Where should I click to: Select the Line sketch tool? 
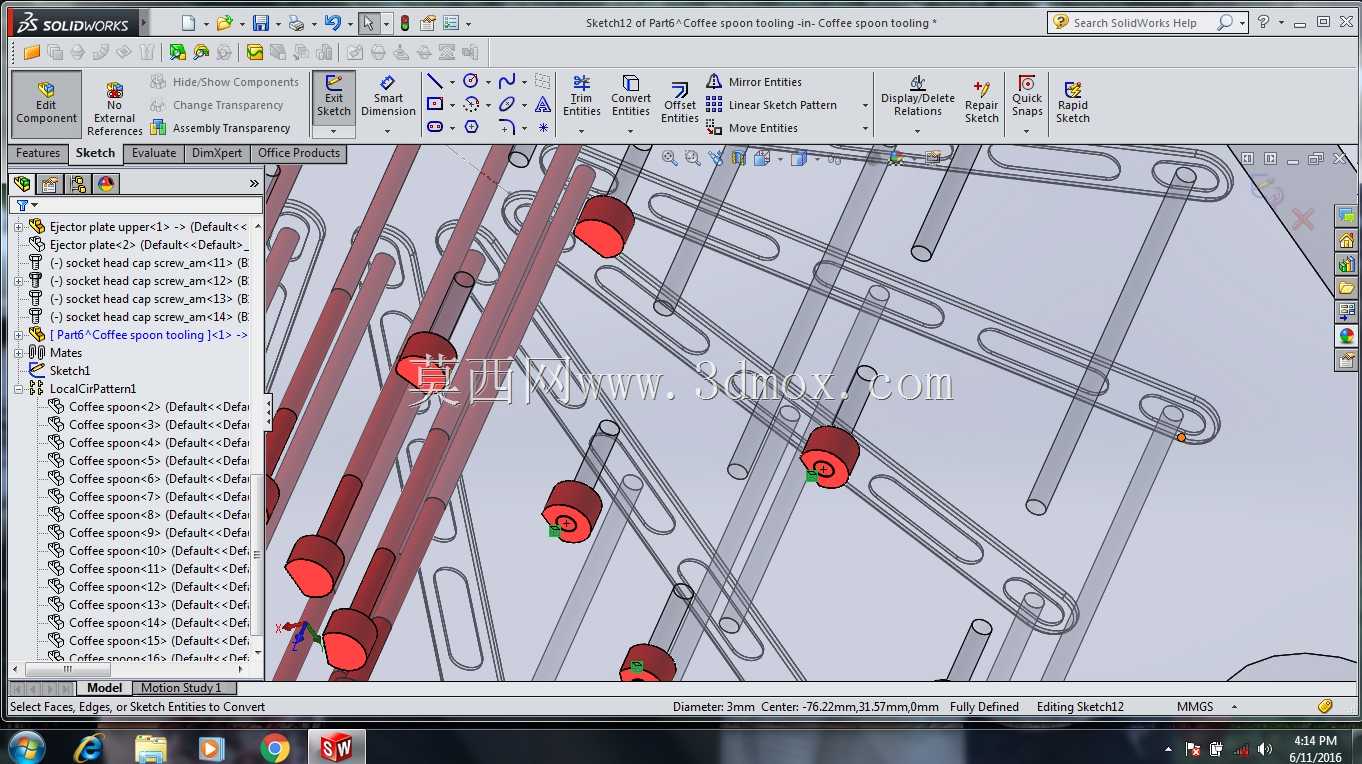(434, 81)
